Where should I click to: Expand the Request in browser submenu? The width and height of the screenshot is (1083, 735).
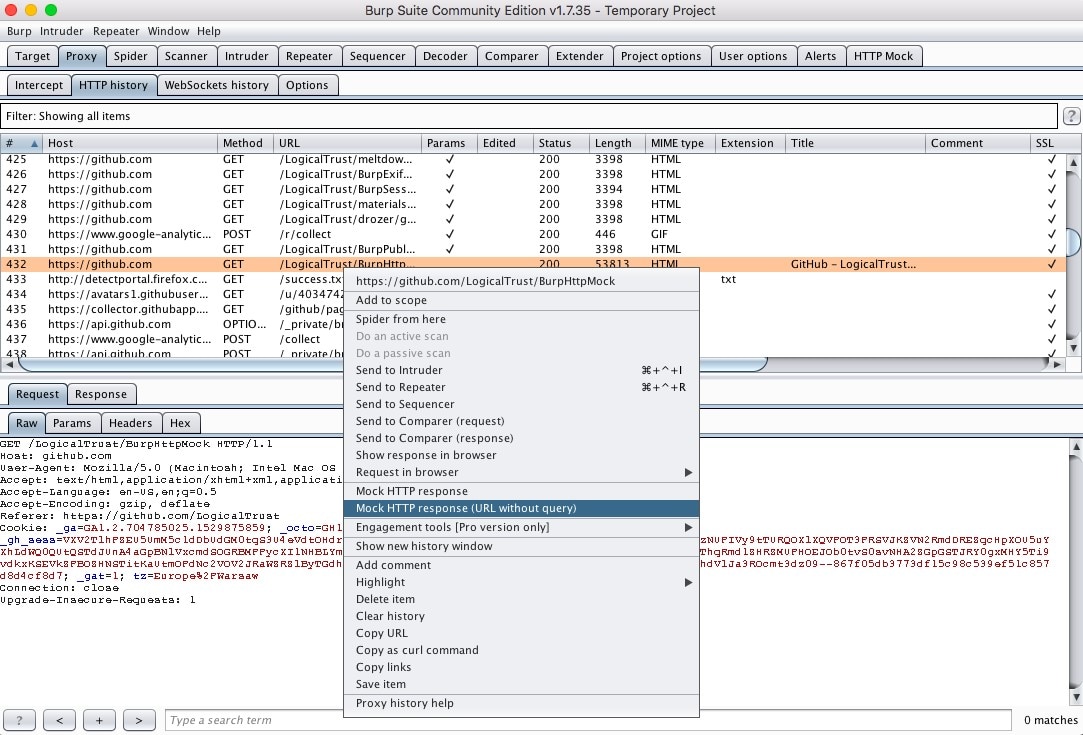click(407, 472)
